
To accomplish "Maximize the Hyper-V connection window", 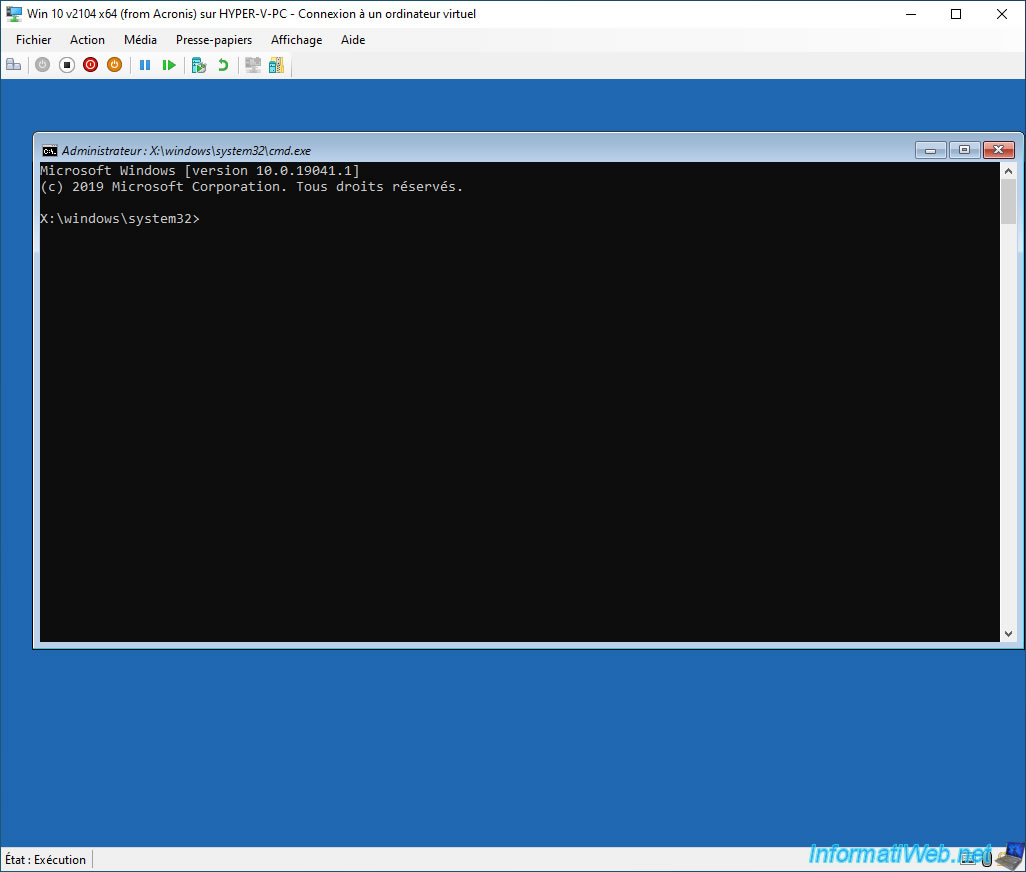I will point(956,14).
